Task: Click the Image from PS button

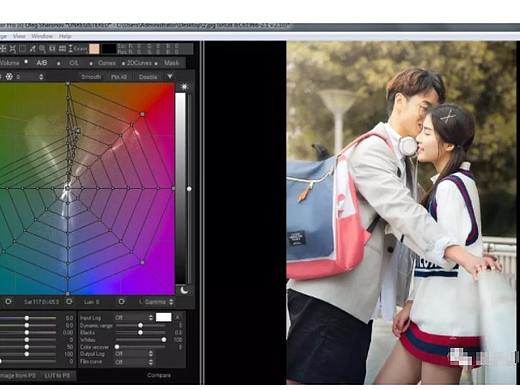Action: tap(18, 375)
